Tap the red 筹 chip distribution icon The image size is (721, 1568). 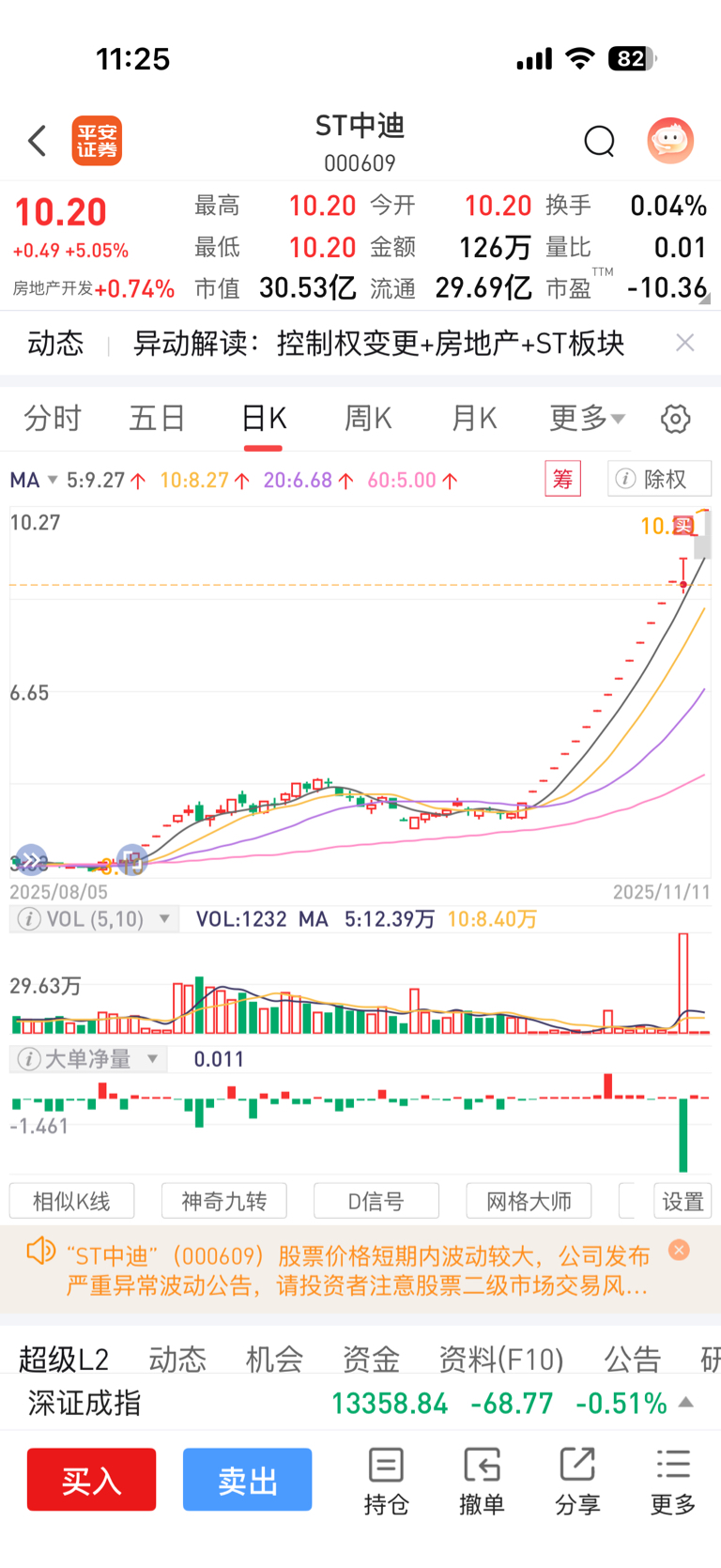(x=563, y=479)
